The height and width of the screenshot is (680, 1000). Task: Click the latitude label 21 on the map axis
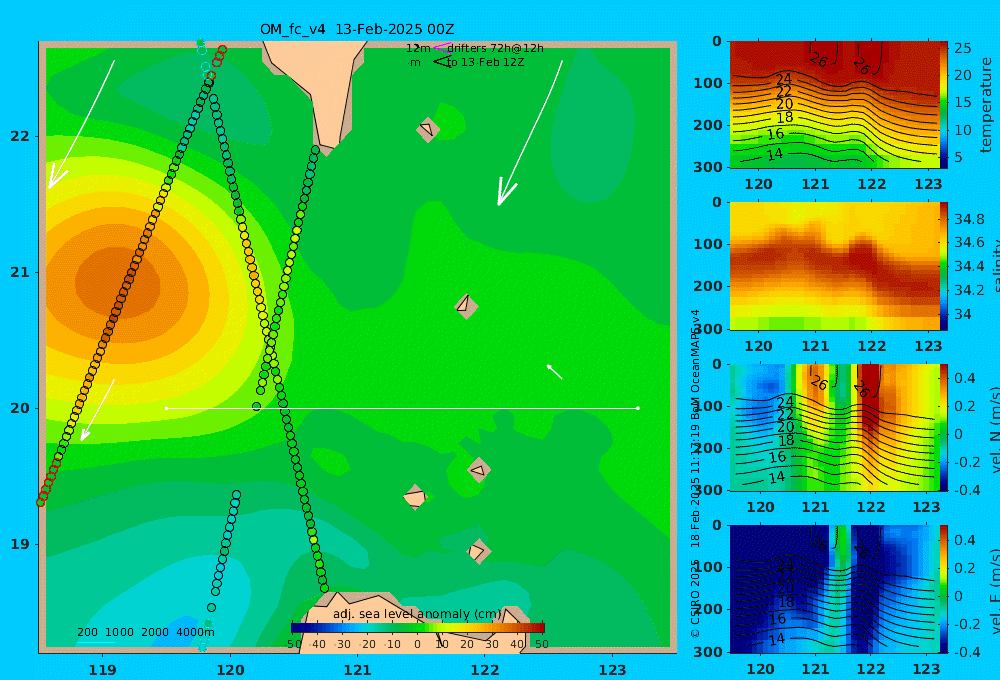[x=20, y=272]
